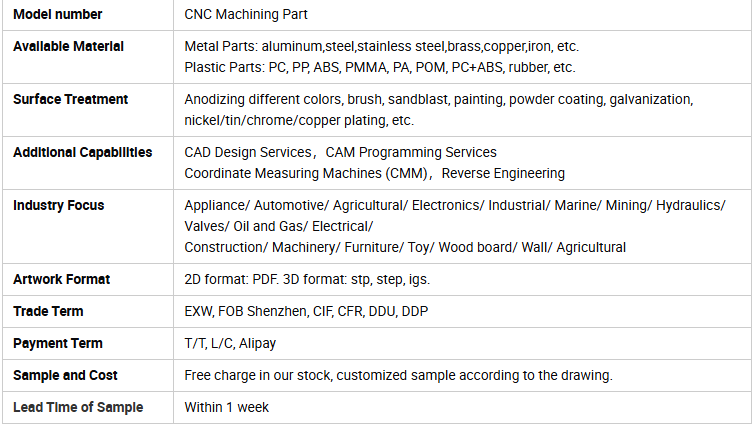Click the Plastic Parts materials line

379,67
